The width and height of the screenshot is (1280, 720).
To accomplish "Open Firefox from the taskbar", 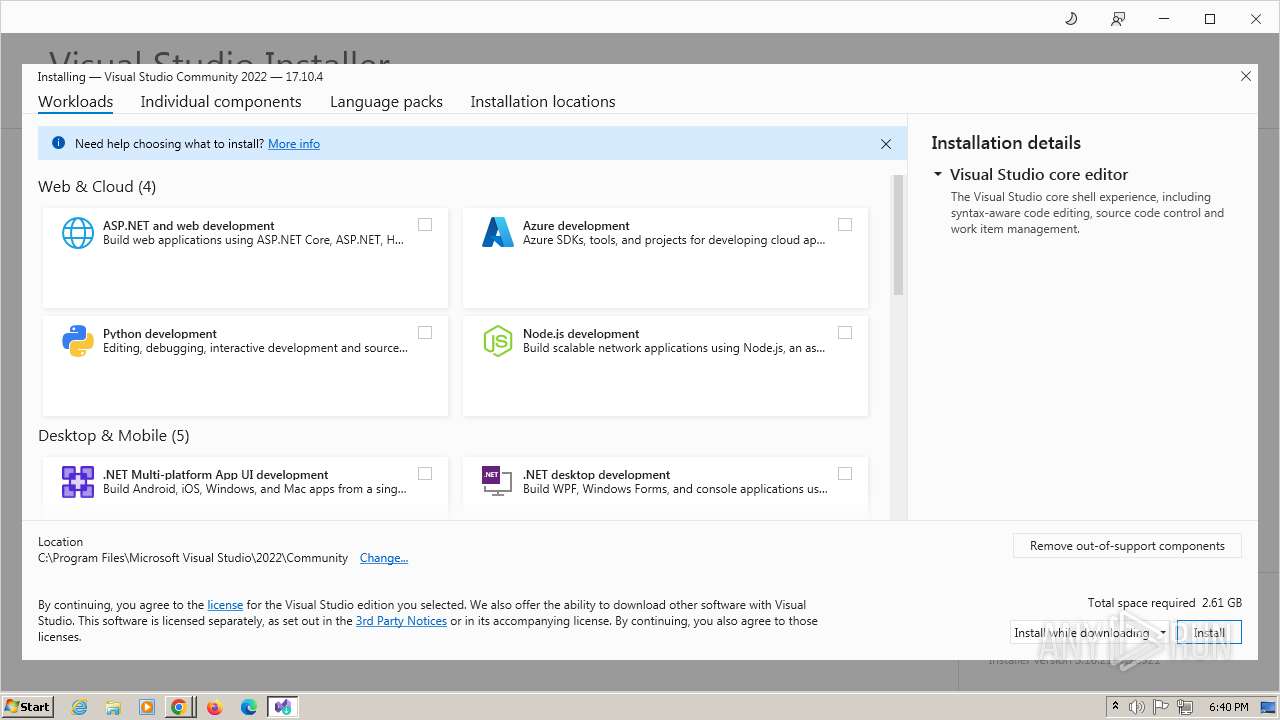I will 214,707.
